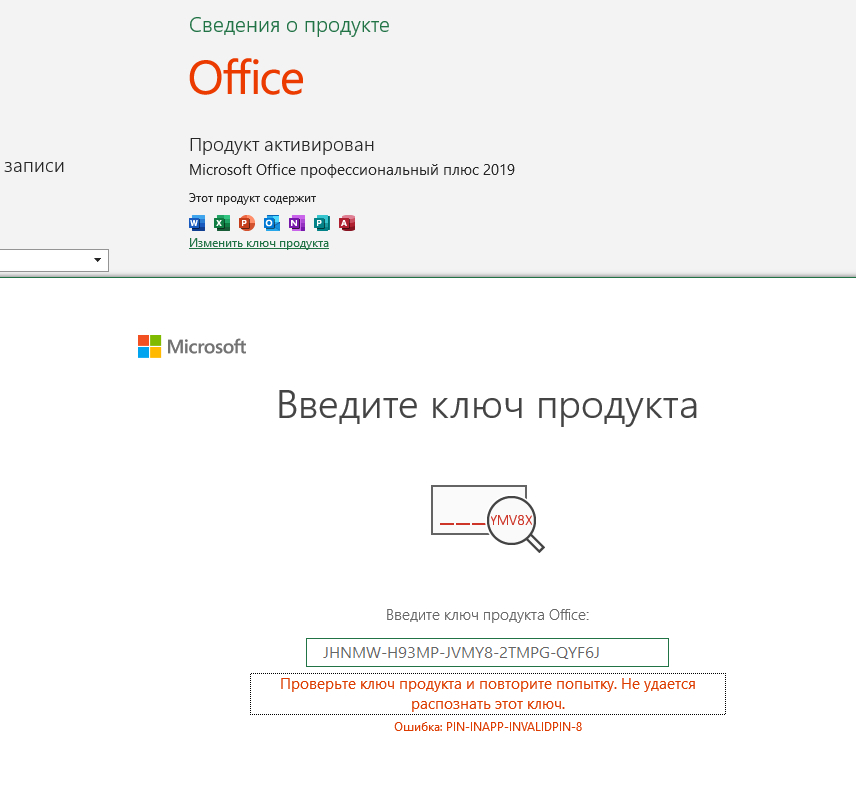This screenshot has width=856, height=790.
Task: Click the 'Введите ключ продукта' dialog title
Action: (x=487, y=406)
